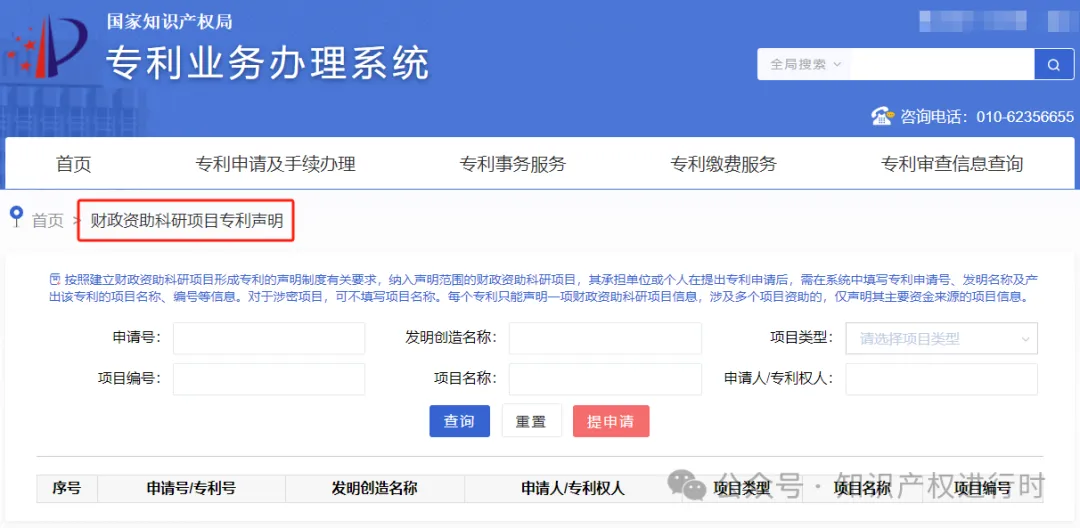The image size is (1080, 528).
Task: Click the 项目类型 table column header
Action: 742,489
